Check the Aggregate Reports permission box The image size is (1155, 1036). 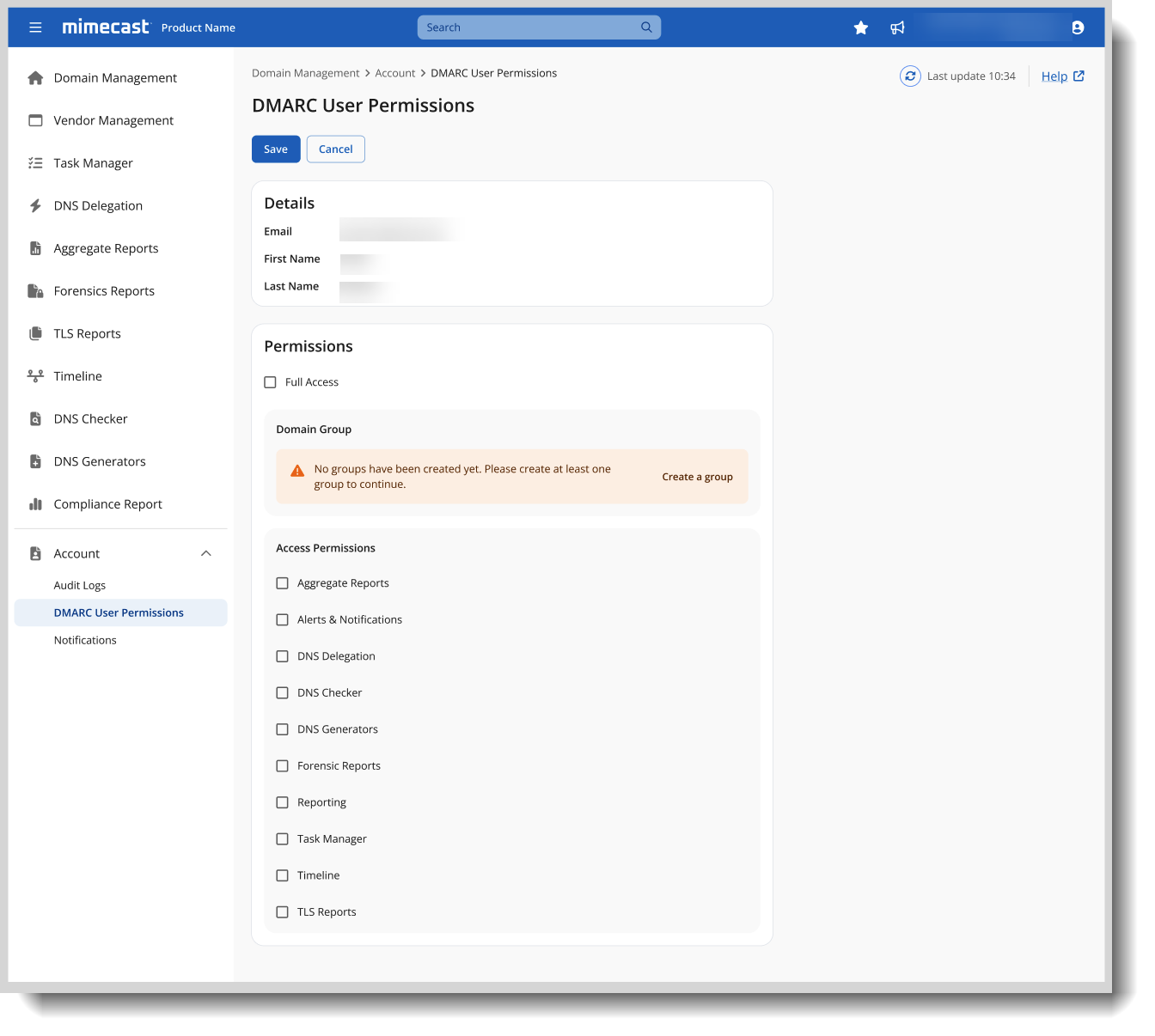[282, 583]
